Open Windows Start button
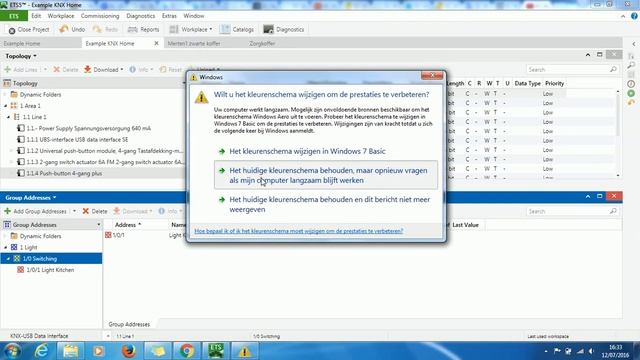This screenshot has width=640, height=360. point(12,351)
